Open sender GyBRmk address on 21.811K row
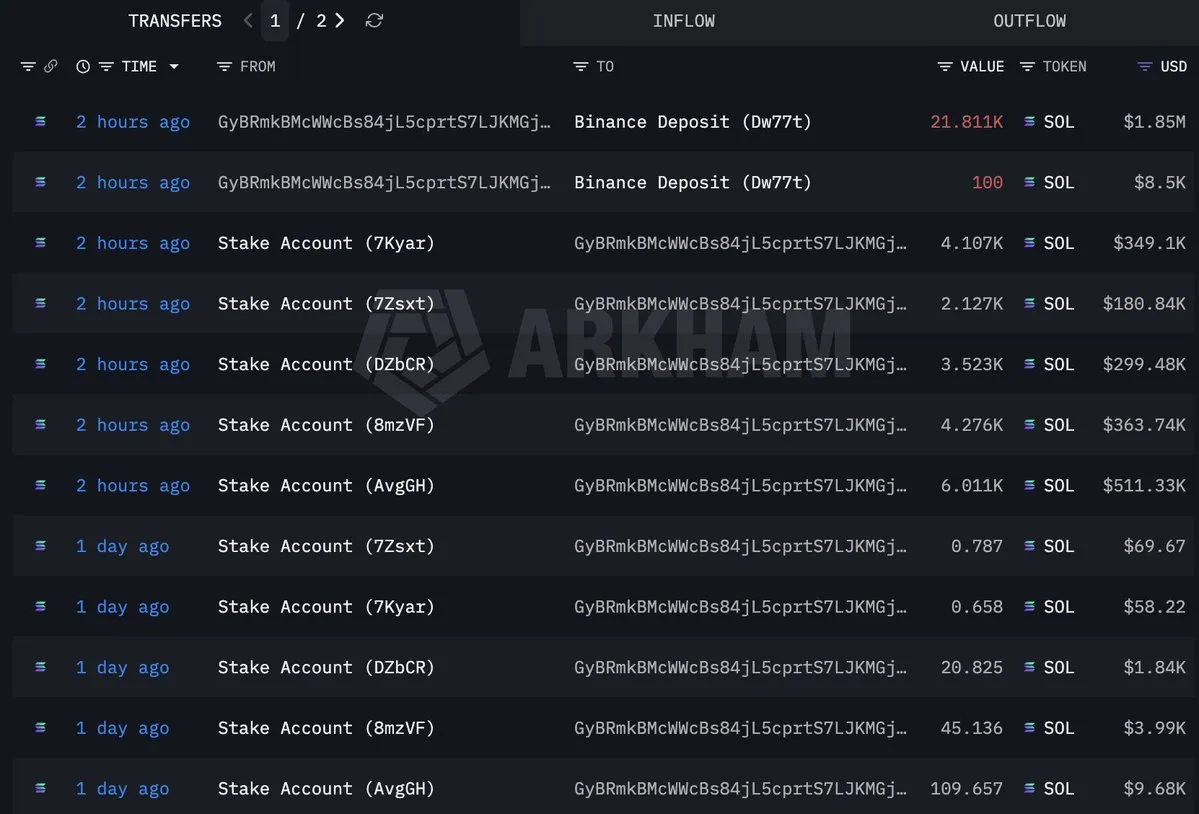Screen dimensions: 1199x814 tap(384, 122)
